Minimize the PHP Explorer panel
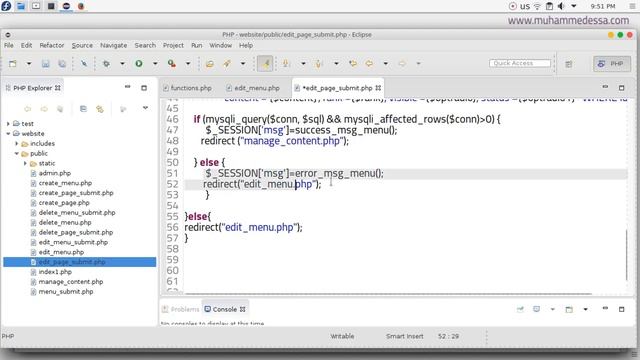 pyautogui.click(x=127, y=87)
